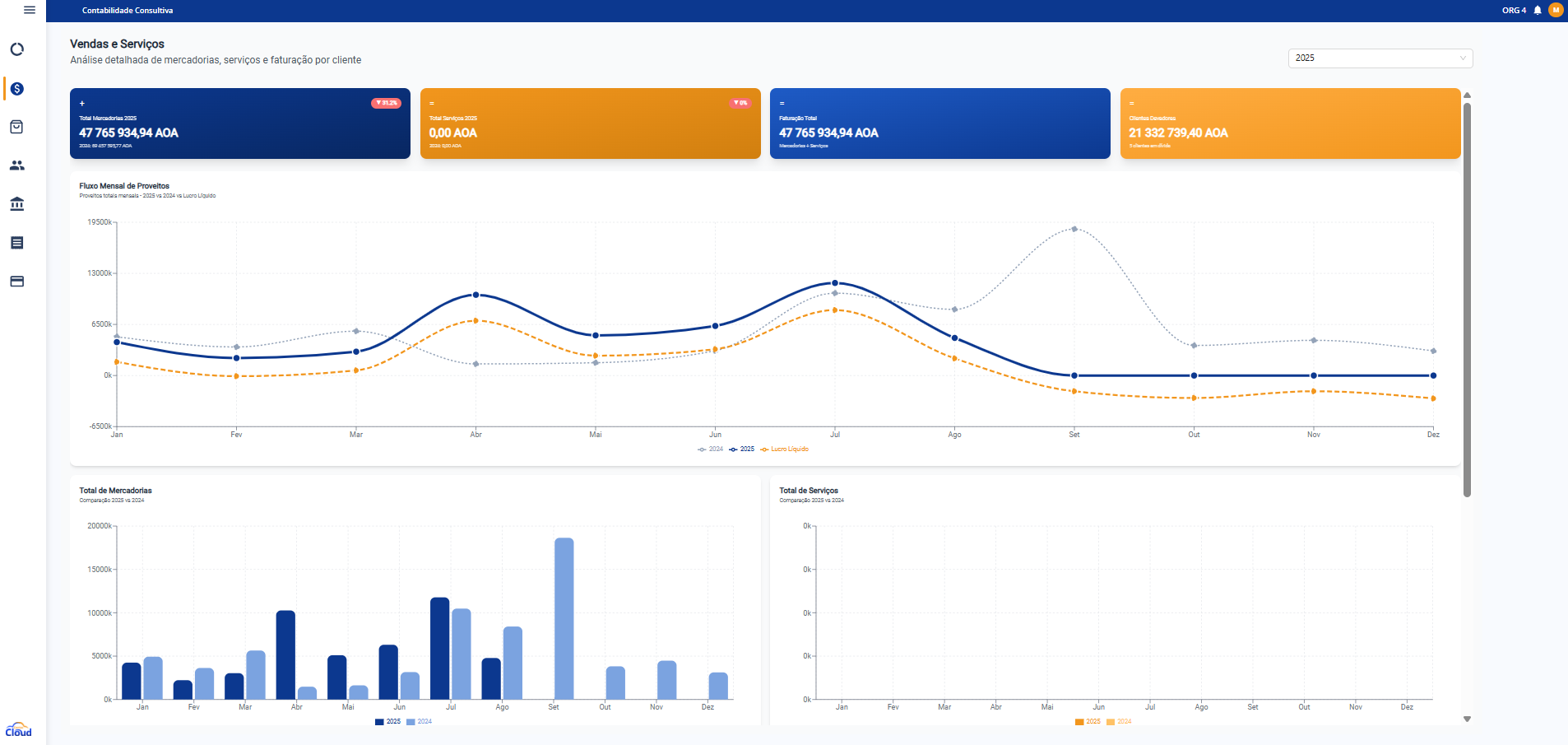Open the shopping bag purchases icon
Viewport: 1568px width, 745px height.
click(x=16, y=127)
